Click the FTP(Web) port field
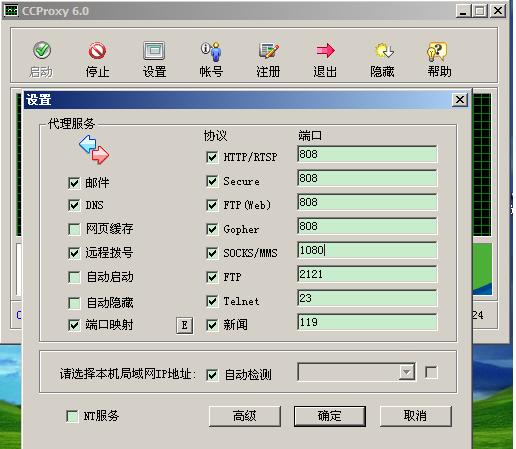Screen dimensions: 516x449 tap(367, 202)
